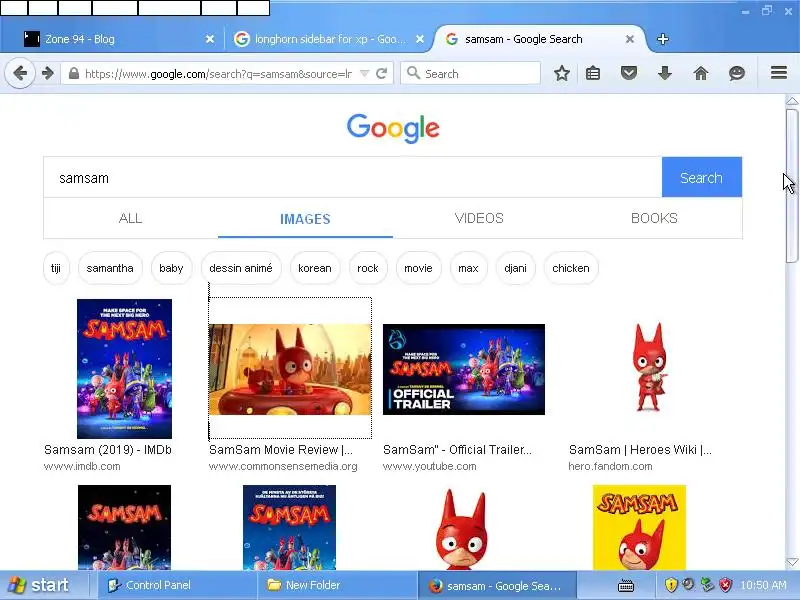Filter images by samantha chip

click(110, 268)
